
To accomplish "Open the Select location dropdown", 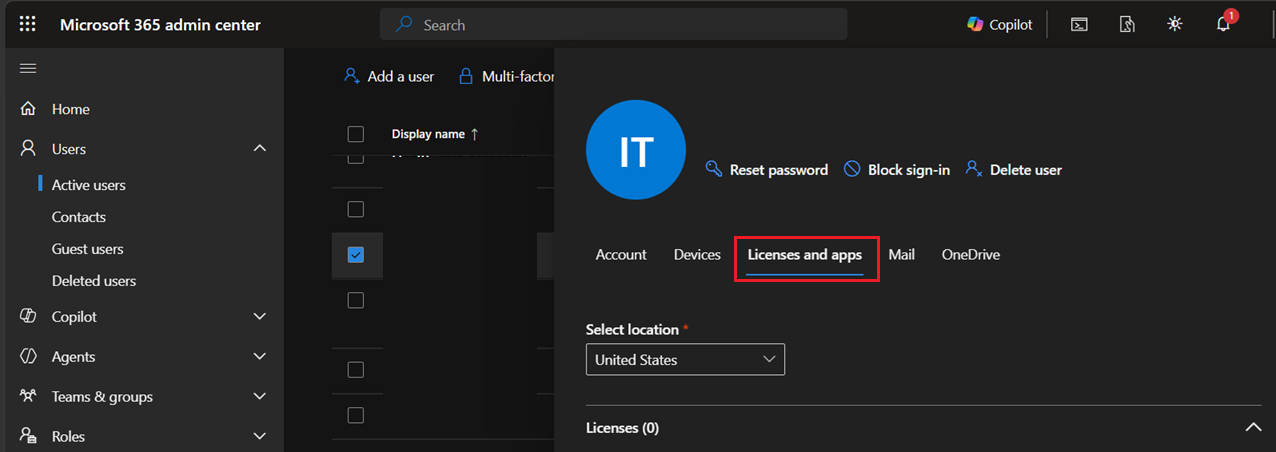I will coord(685,359).
